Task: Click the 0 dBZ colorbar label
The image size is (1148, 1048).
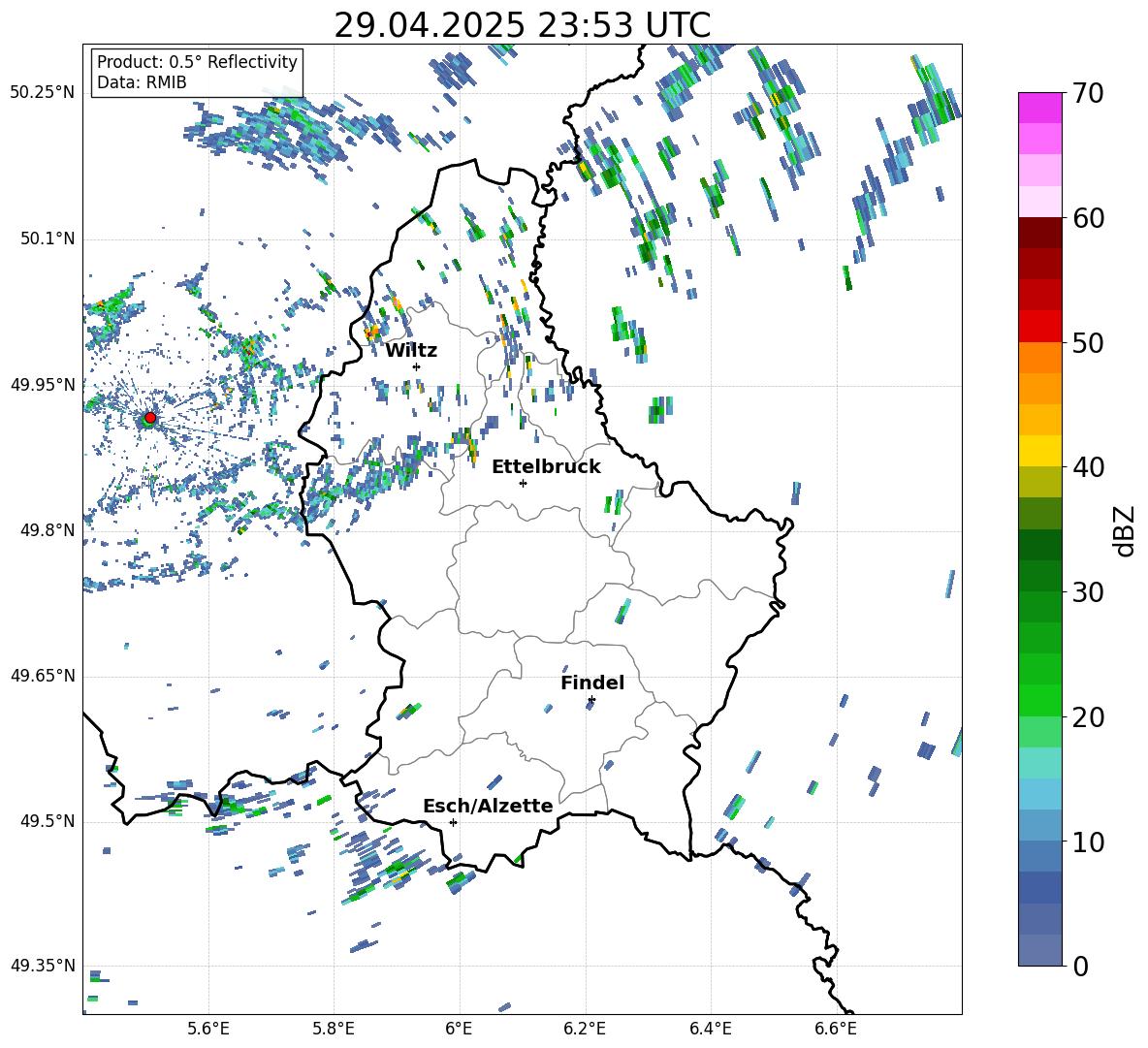Action: [1080, 967]
